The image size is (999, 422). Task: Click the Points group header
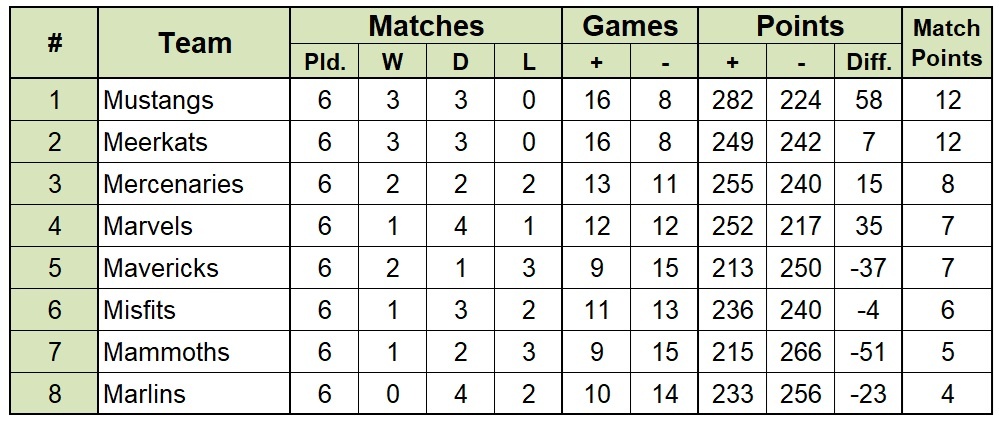(800, 26)
